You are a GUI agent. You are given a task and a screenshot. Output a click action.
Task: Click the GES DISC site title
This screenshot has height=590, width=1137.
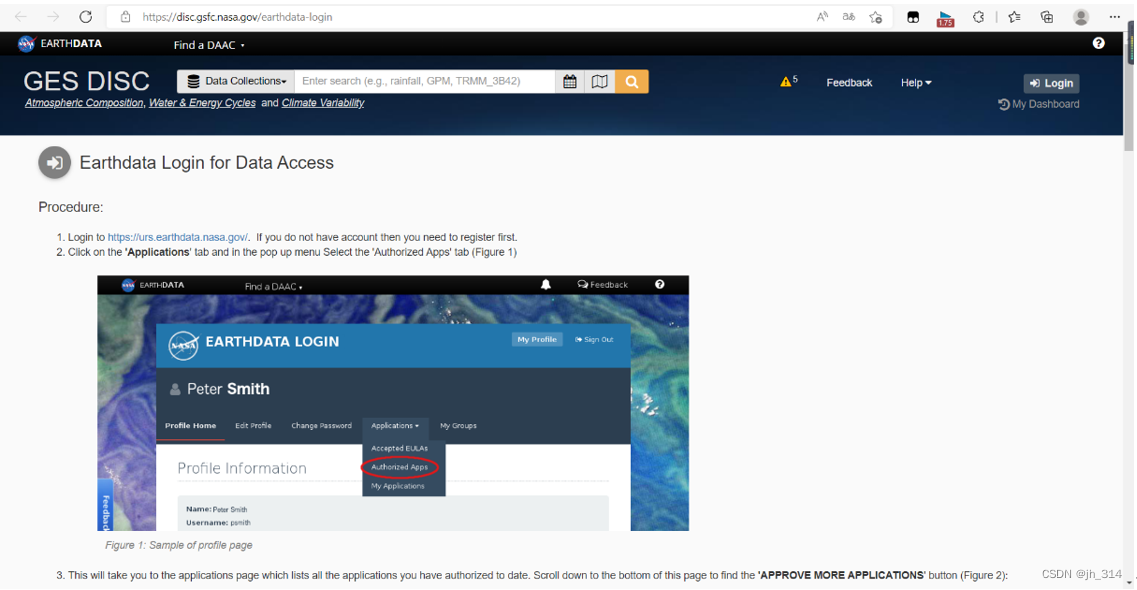pyautogui.click(x=86, y=81)
